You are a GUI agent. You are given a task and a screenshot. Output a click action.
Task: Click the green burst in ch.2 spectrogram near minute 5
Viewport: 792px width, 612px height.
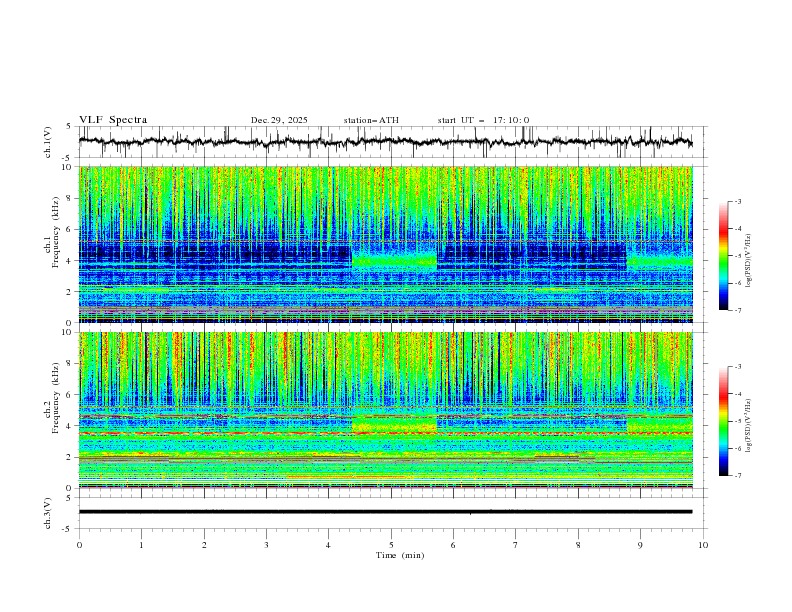click(394, 424)
